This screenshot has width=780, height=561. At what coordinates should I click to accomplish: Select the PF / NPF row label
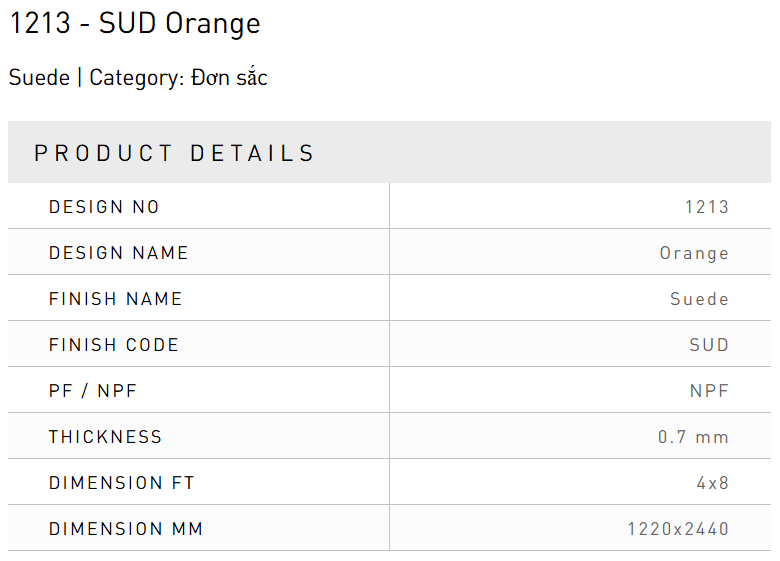93,391
